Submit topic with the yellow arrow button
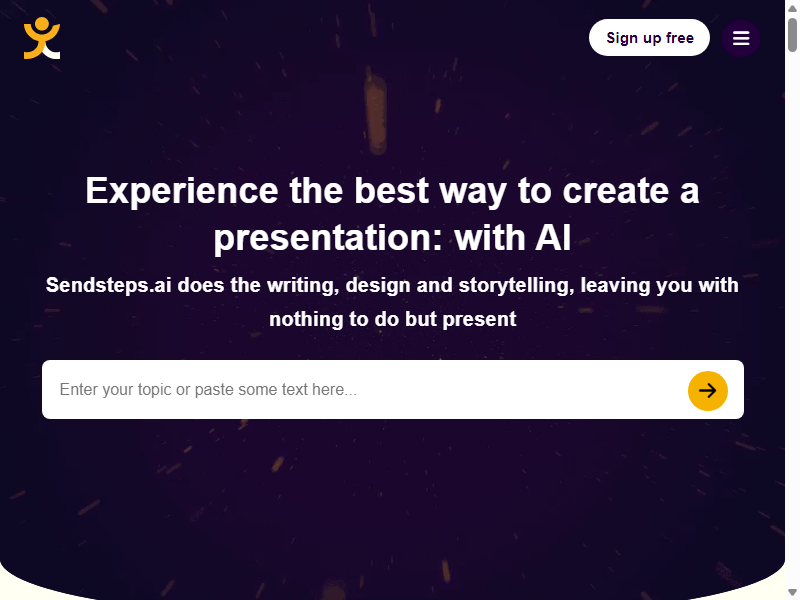The width and height of the screenshot is (800, 600). pos(708,391)
